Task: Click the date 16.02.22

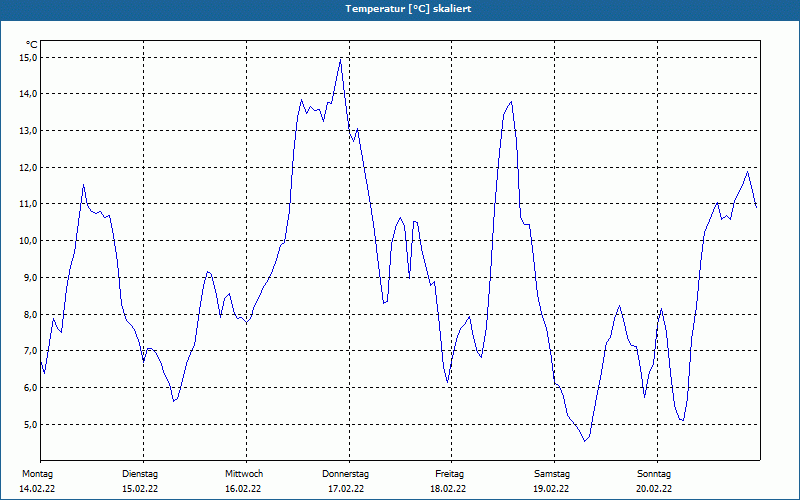Action: (243, 489)
